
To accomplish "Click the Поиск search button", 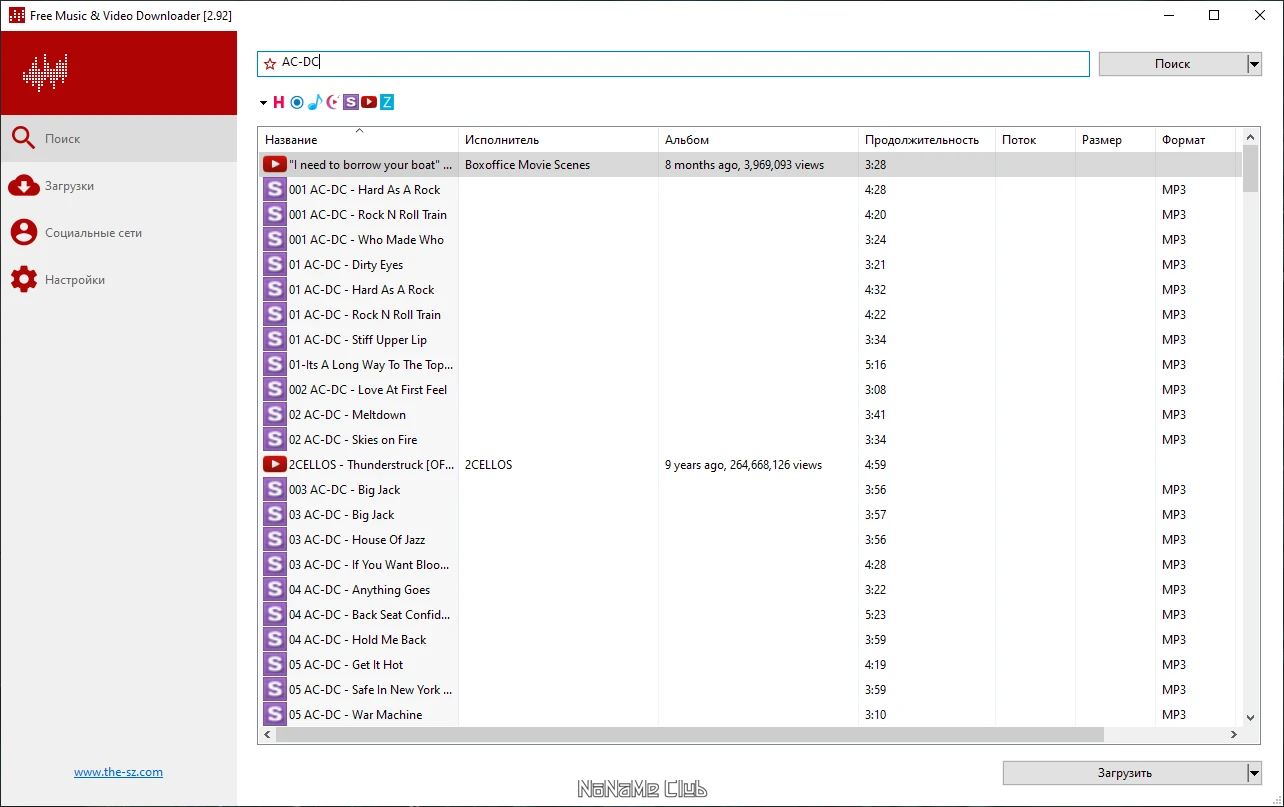I will pos(1172,64).
